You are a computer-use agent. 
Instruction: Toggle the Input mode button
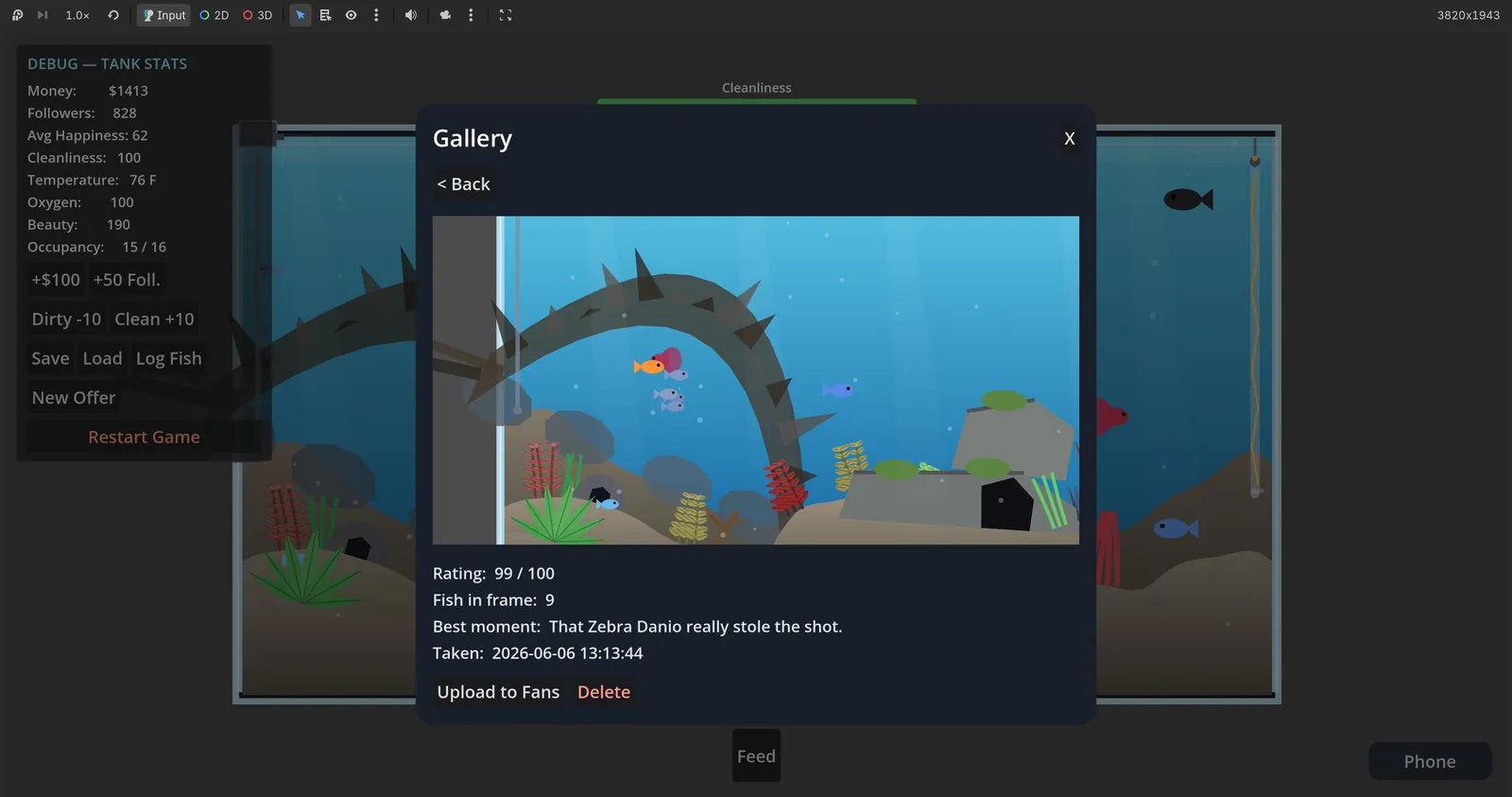164,15
